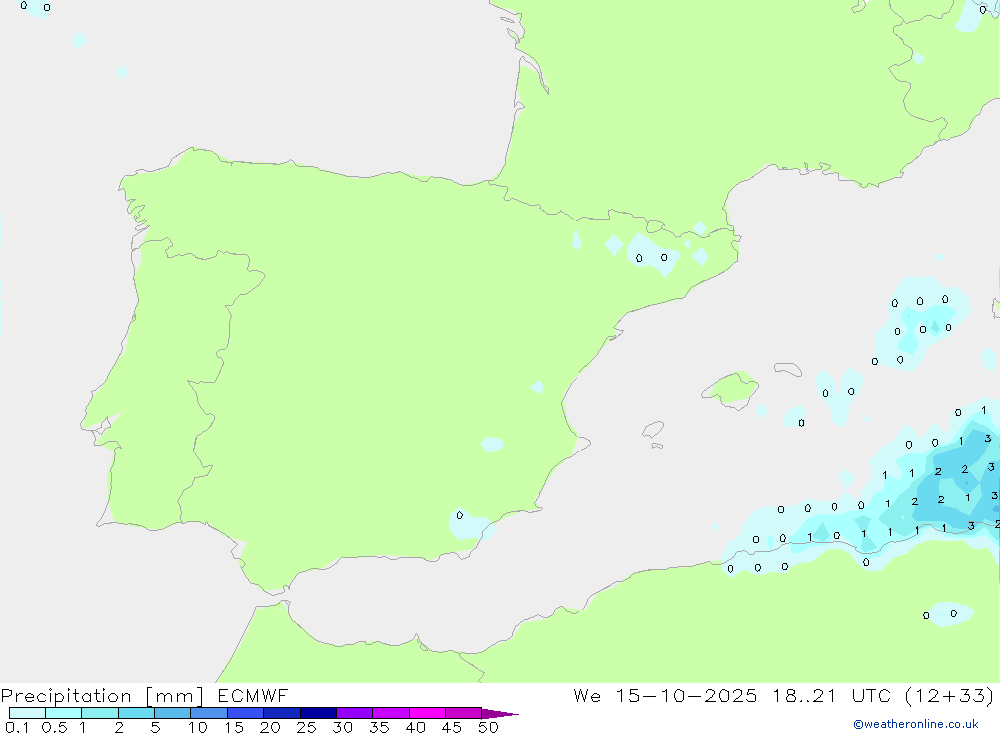Click the legend scale label '0.1'
The image size is (1000, 733).
point(17,727)
